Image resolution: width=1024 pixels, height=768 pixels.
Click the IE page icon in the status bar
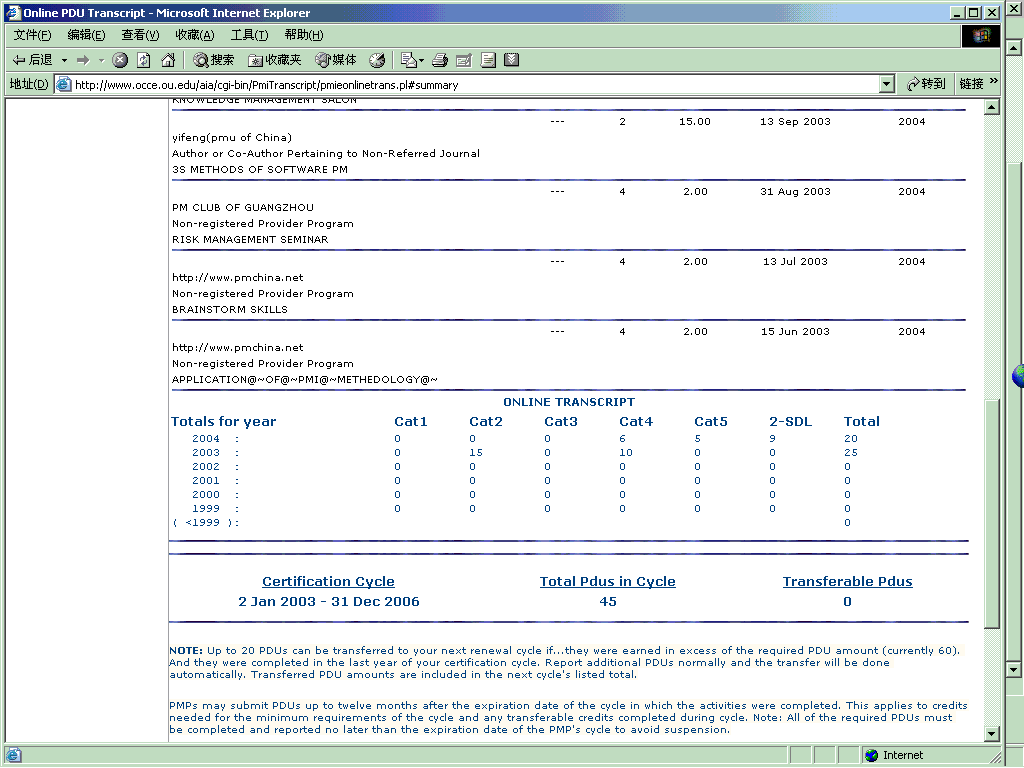tap(13, 756)
